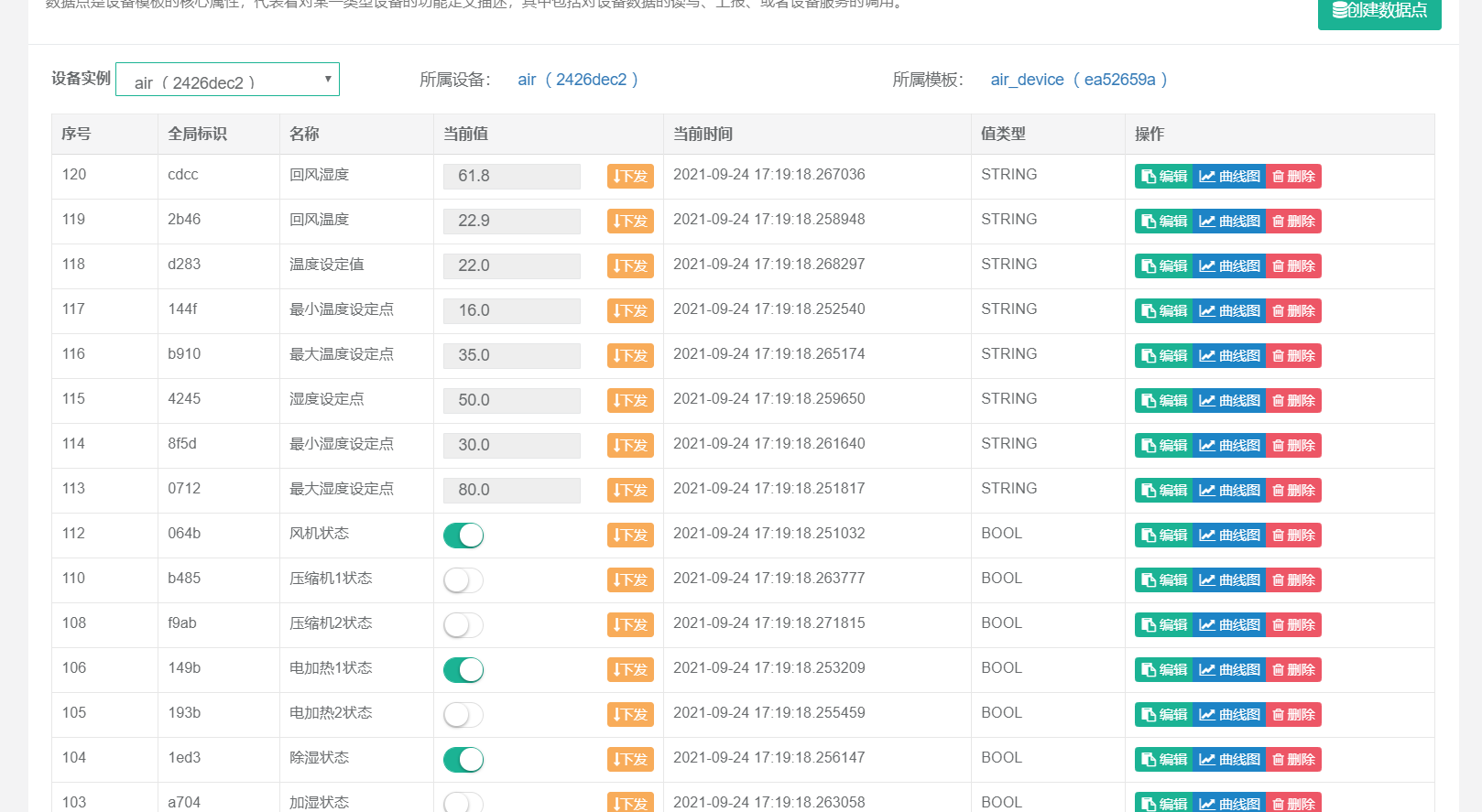Click 下发 send icon for 风机状态
This screenshot has width=1482, height=812.
[x=630, y=536]
